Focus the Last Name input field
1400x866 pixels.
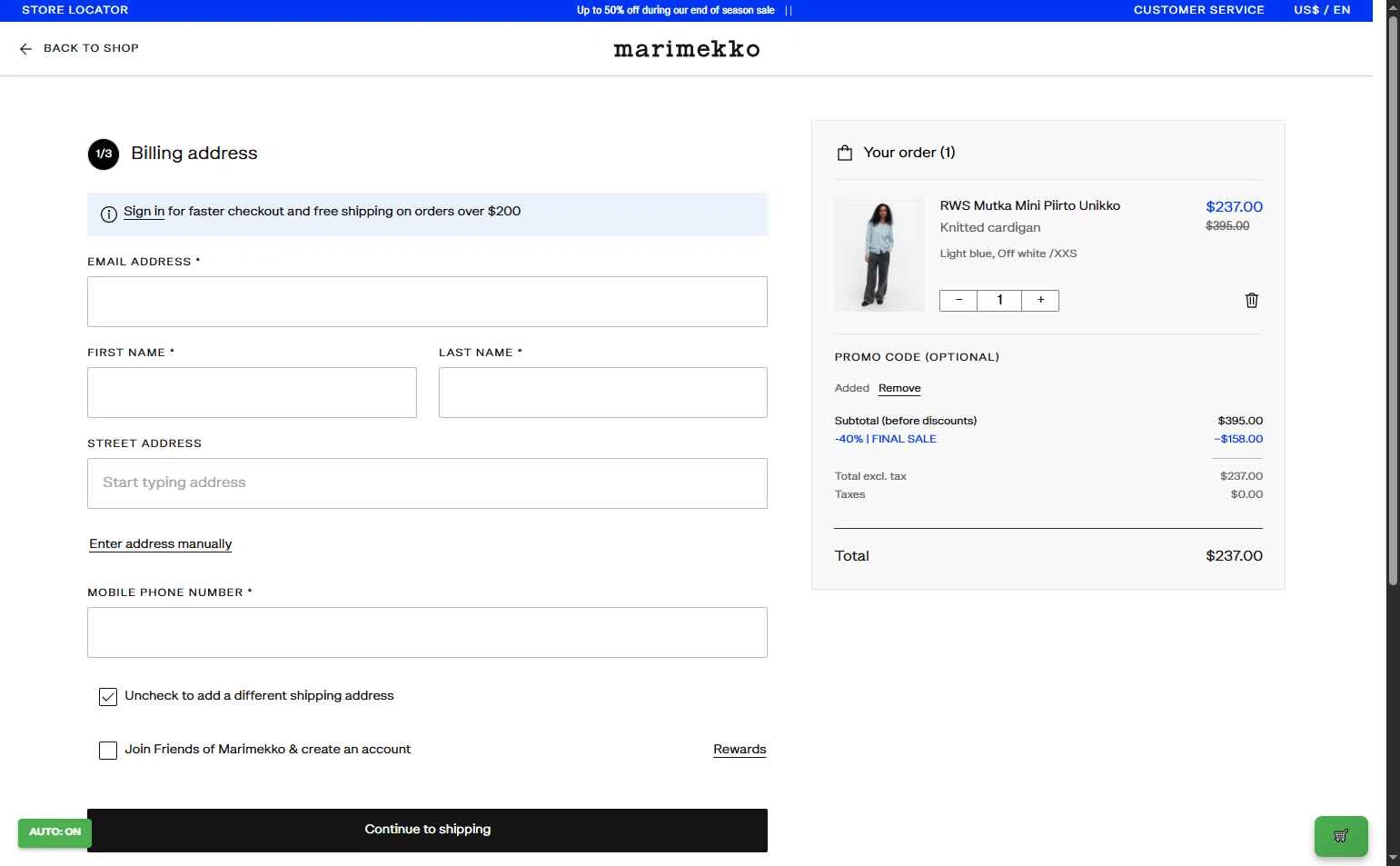coord(602,393)
